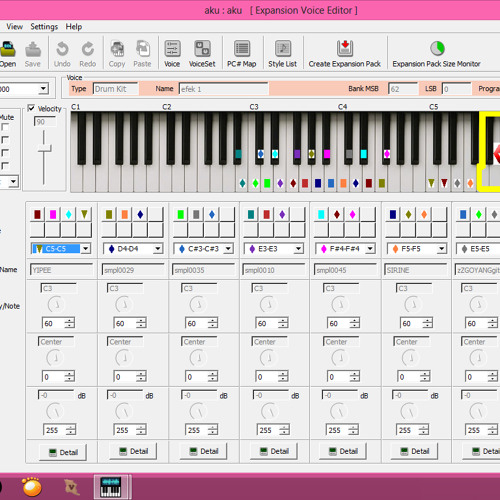Screen dimensions: 500x500
Task: Open the Voice editor icon
Action: click(x=172, y=49)
